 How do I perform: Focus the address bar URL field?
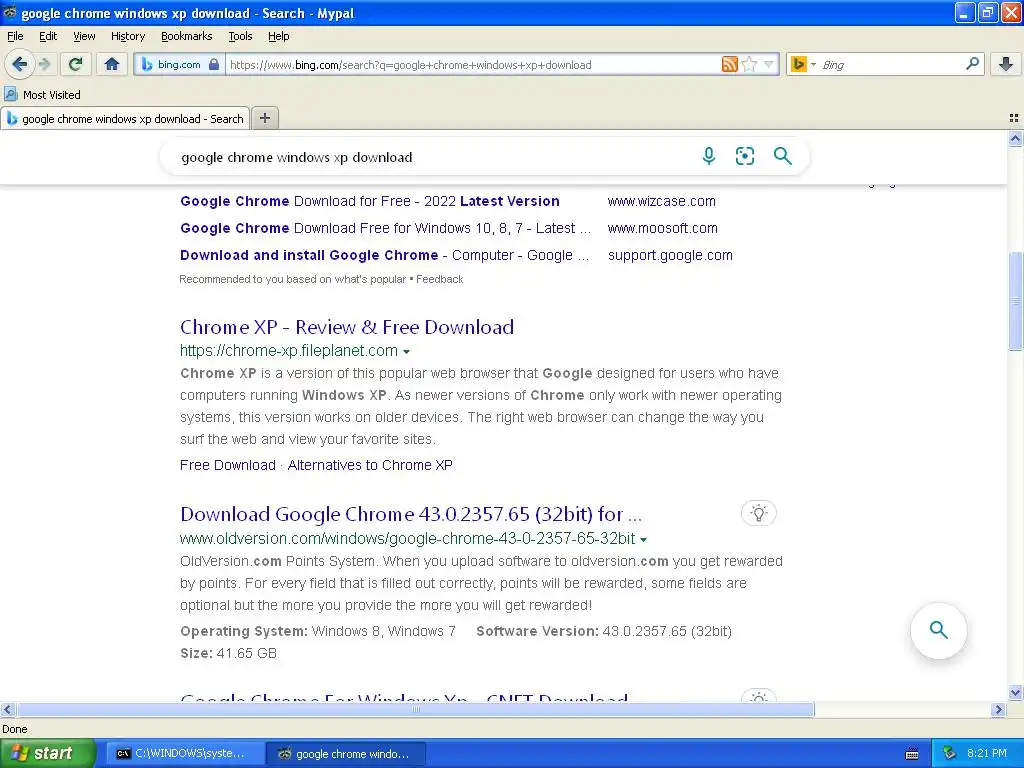tap(473, 65)
